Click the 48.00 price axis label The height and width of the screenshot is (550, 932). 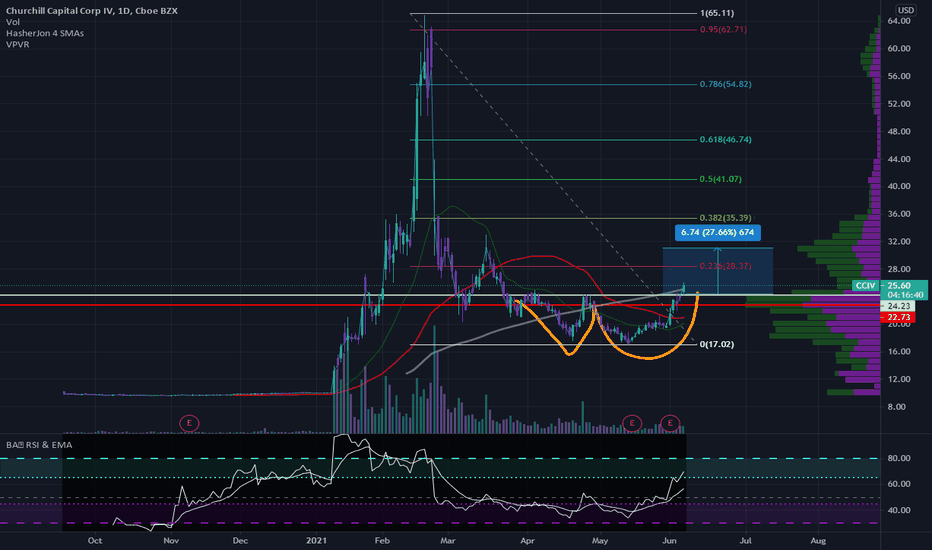899,131
